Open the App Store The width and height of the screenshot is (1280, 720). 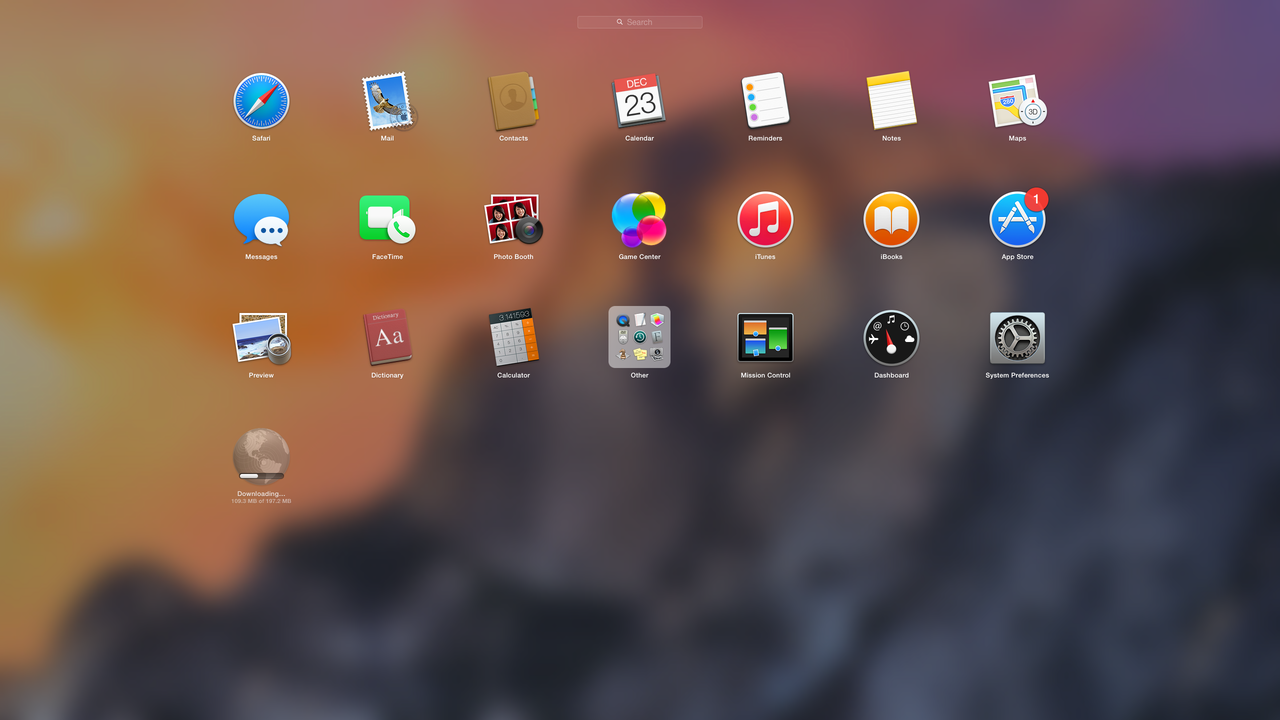(x=1017, y=220)
